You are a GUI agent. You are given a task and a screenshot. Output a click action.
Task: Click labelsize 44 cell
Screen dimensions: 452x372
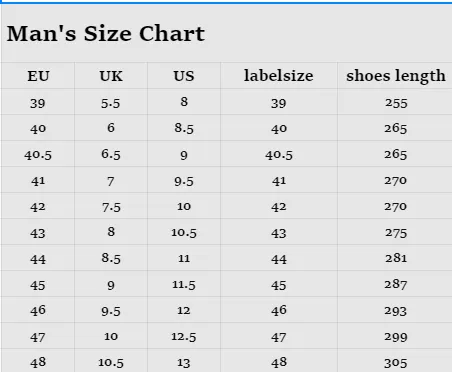[x=279, y=258]
